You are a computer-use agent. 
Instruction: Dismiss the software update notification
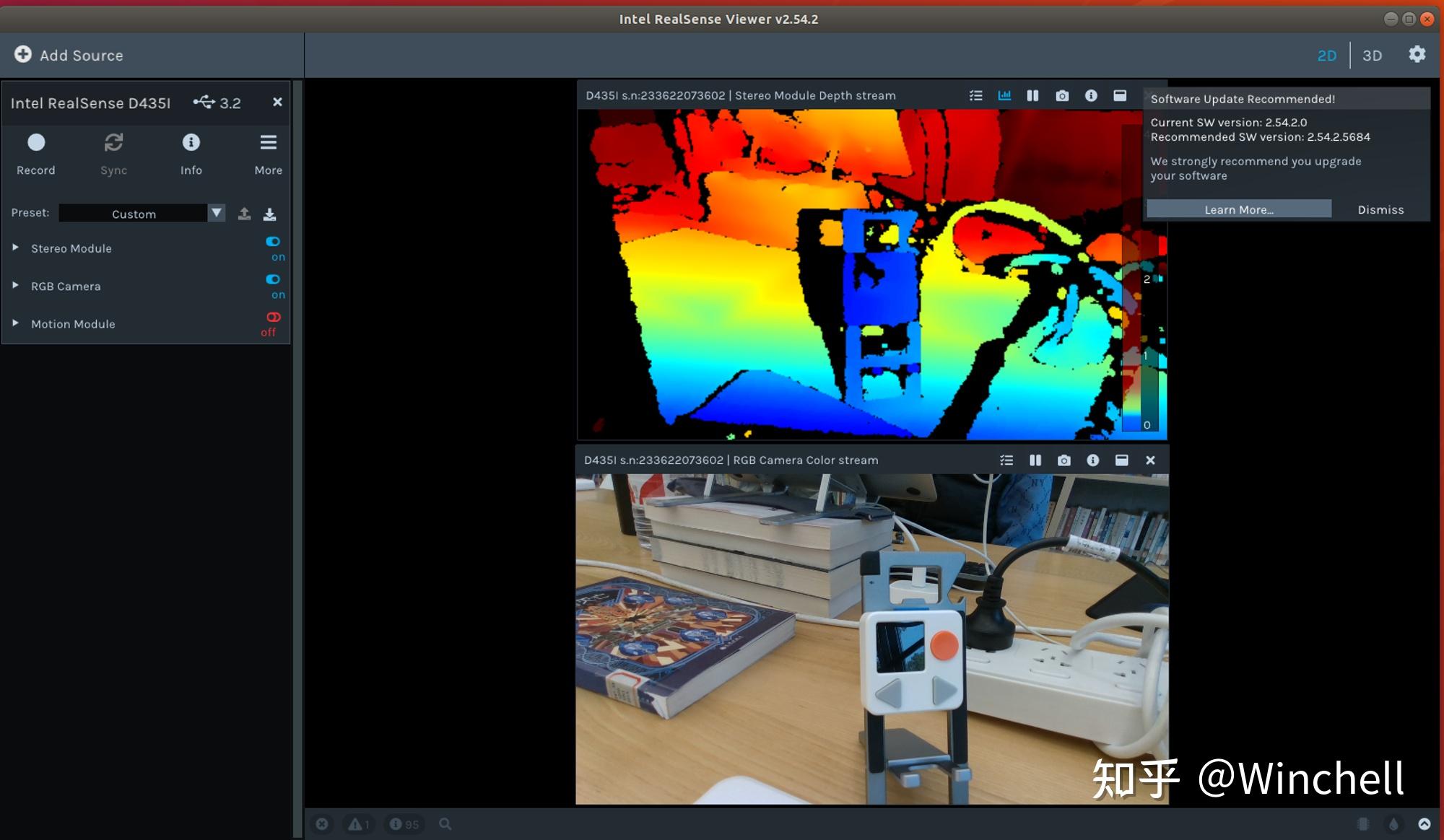1380,209
